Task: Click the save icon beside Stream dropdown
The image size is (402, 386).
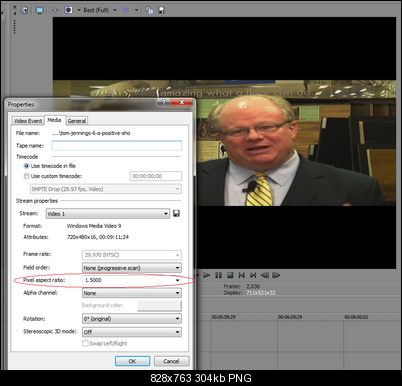Action: point(176,213)
